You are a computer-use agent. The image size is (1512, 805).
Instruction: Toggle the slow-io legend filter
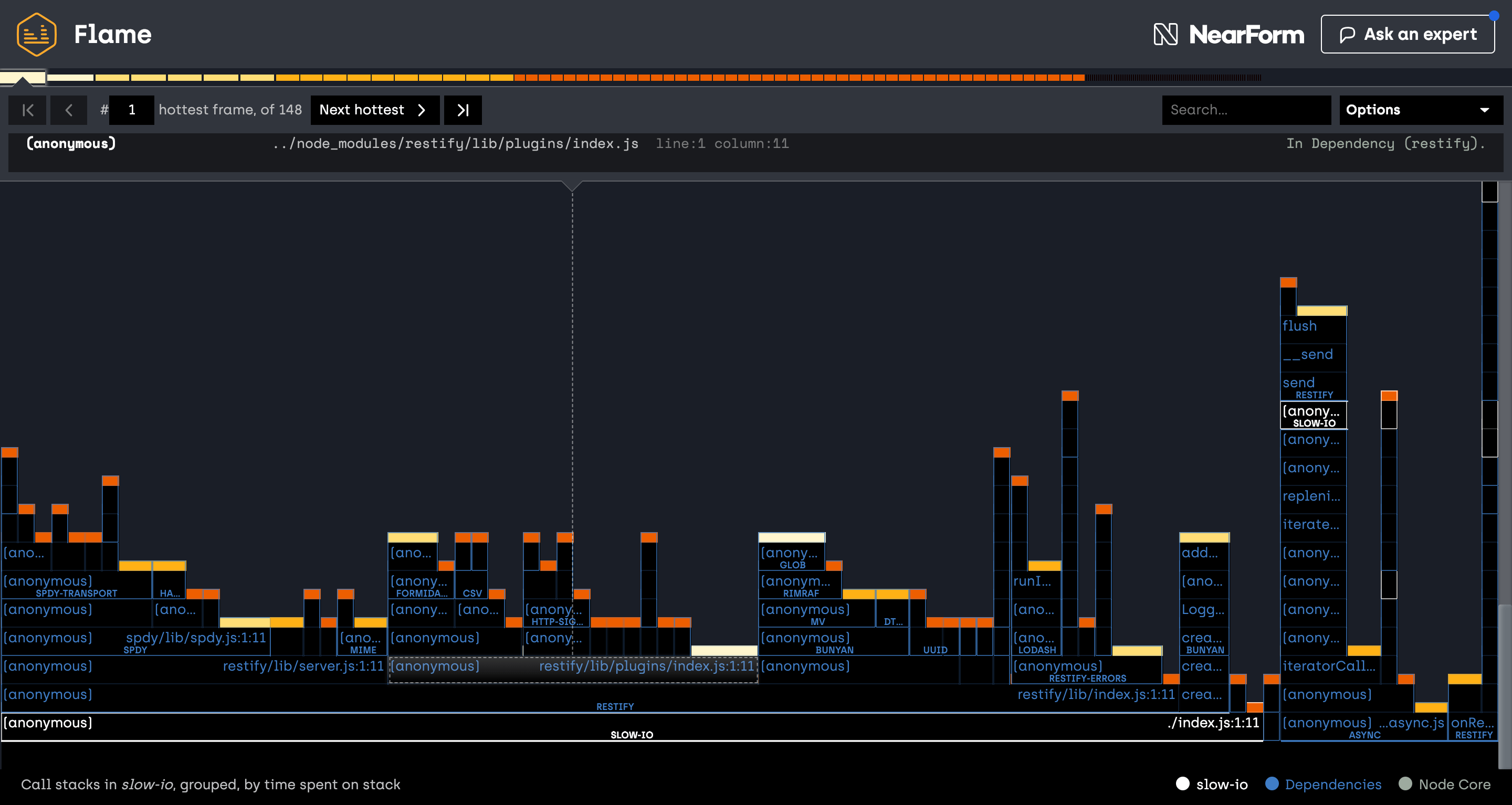1212,784
